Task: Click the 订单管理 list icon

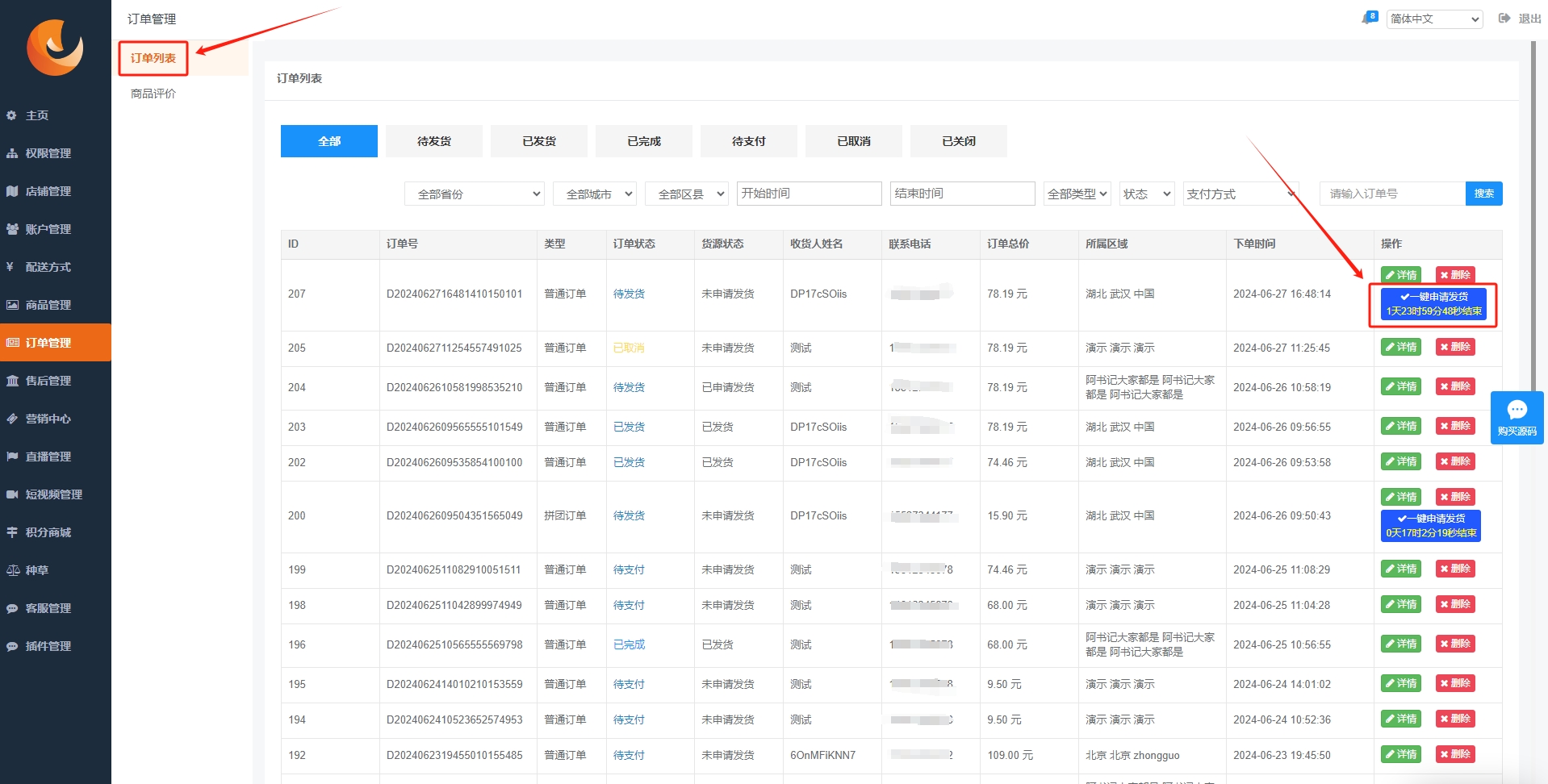Action: point(12,343)
